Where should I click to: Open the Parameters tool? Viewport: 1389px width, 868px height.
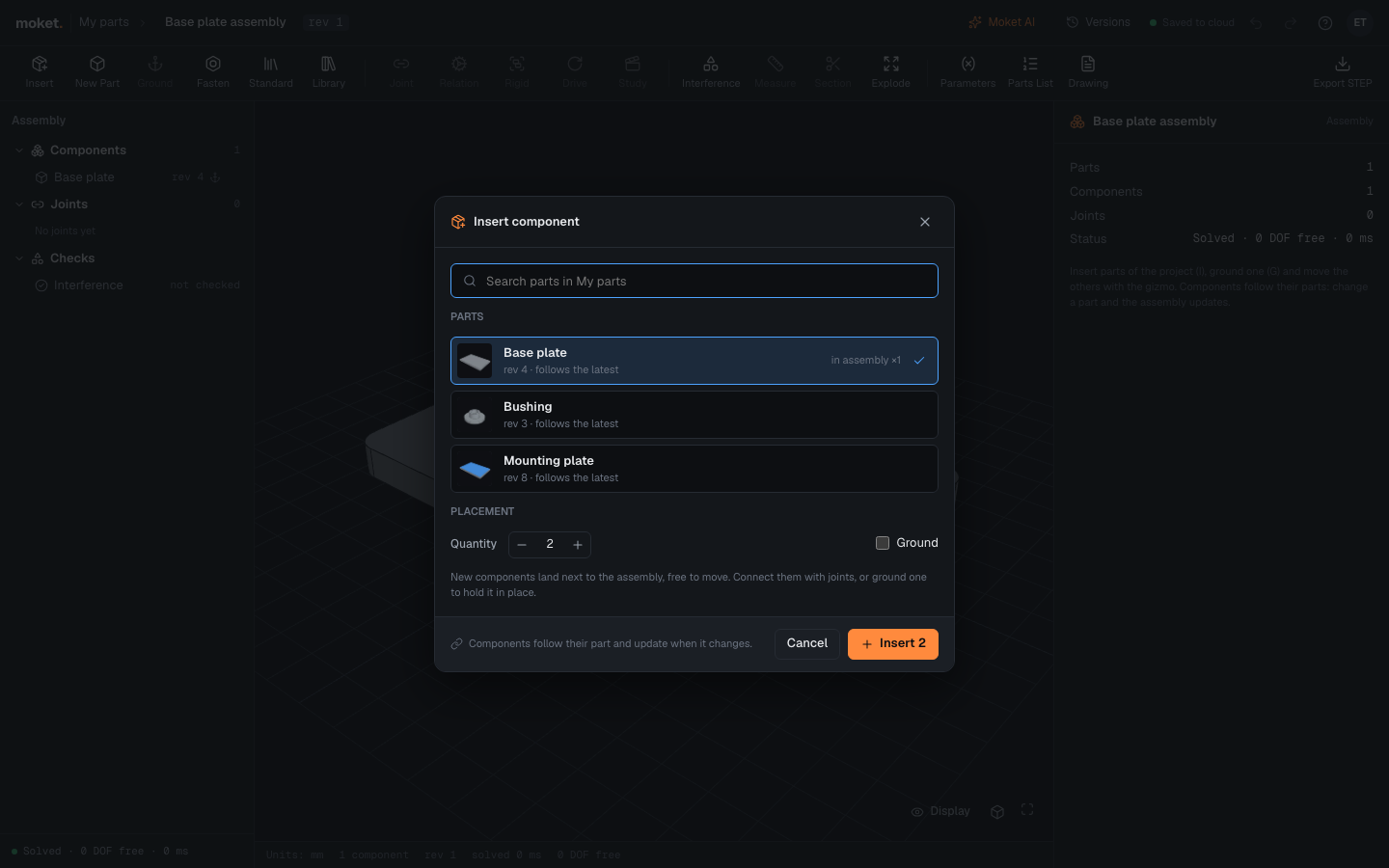tap(967, 72)
